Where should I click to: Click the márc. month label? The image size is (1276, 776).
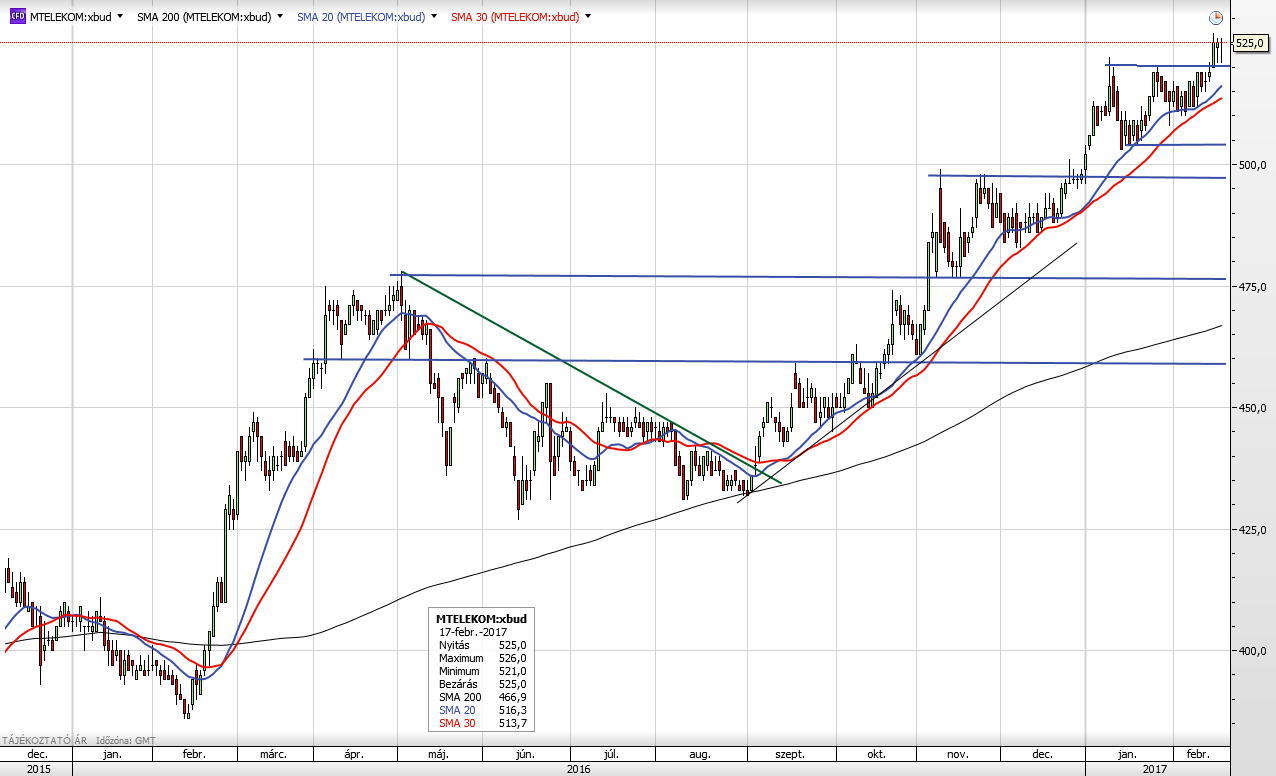pyautogui.click(x=273, y=754)
